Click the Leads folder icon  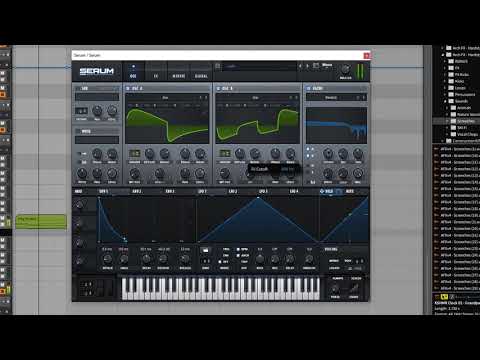pyautogui.click(x=451, y=88)
